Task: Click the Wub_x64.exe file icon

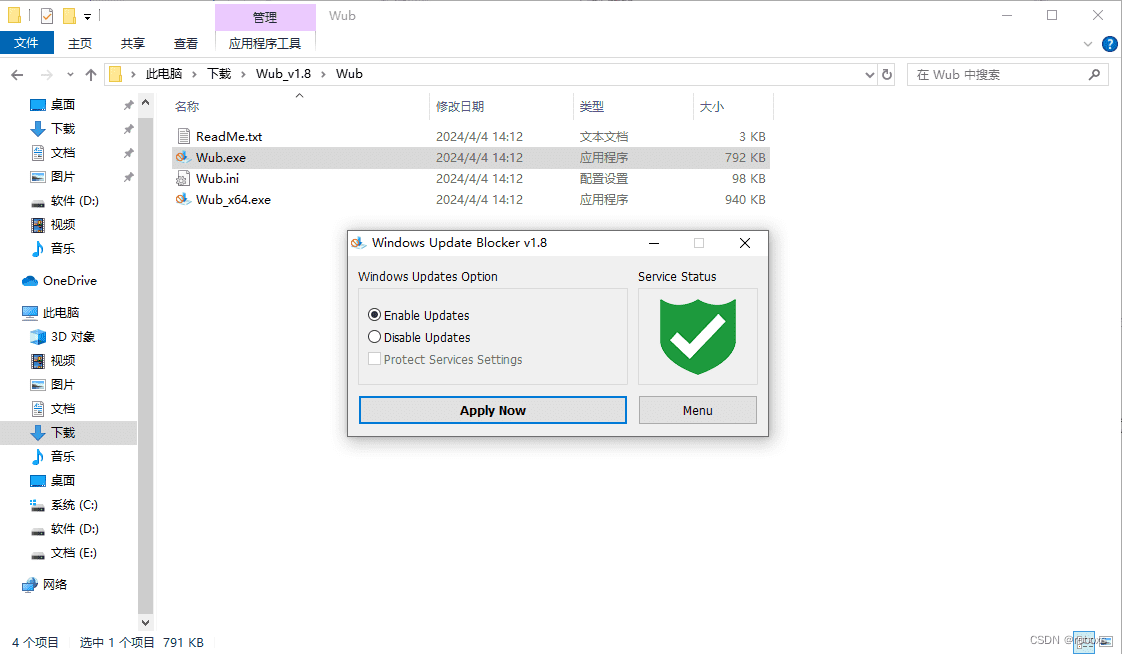Action: click(183, 200)
